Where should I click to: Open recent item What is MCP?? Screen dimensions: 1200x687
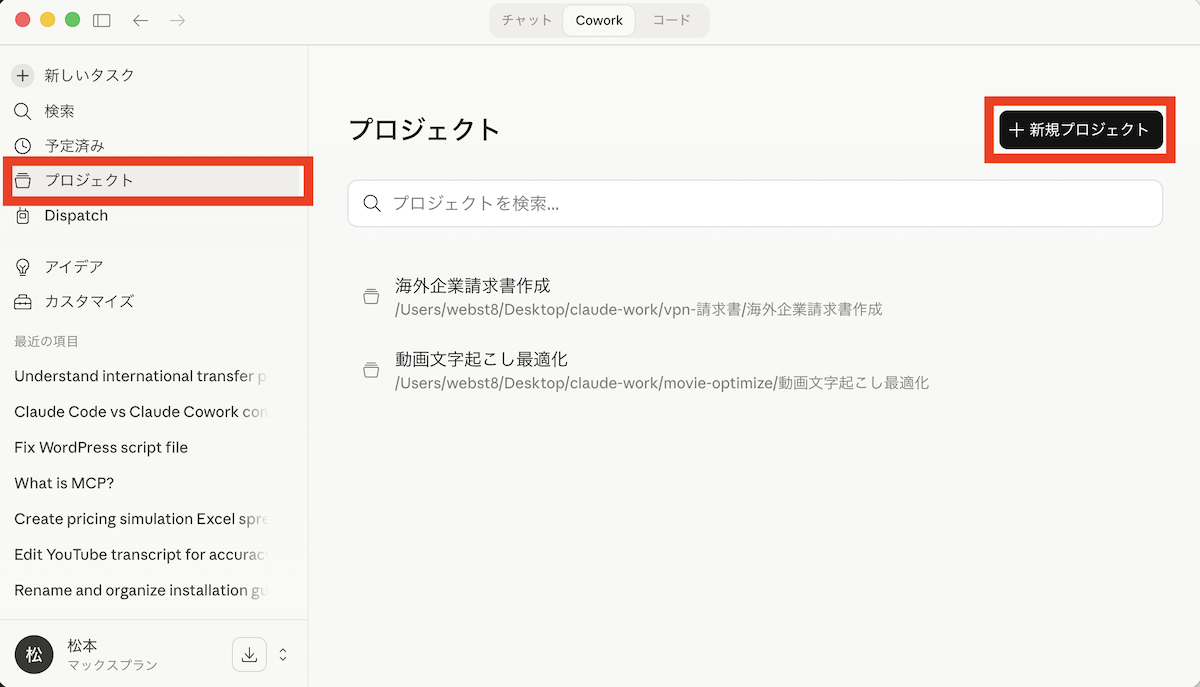[64, 483]
